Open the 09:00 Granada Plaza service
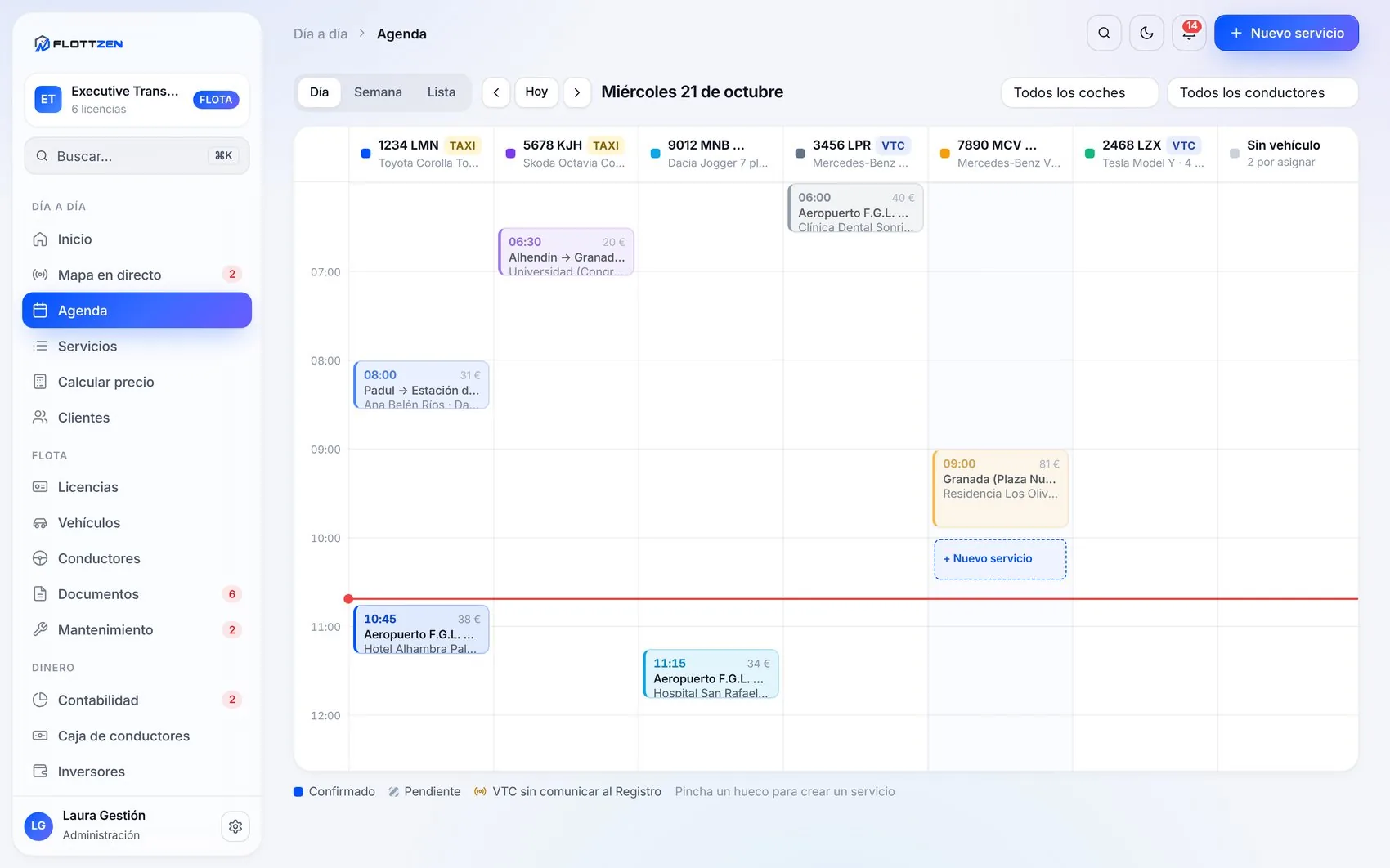This screenshot has width=1390, height=868. 1000,488
